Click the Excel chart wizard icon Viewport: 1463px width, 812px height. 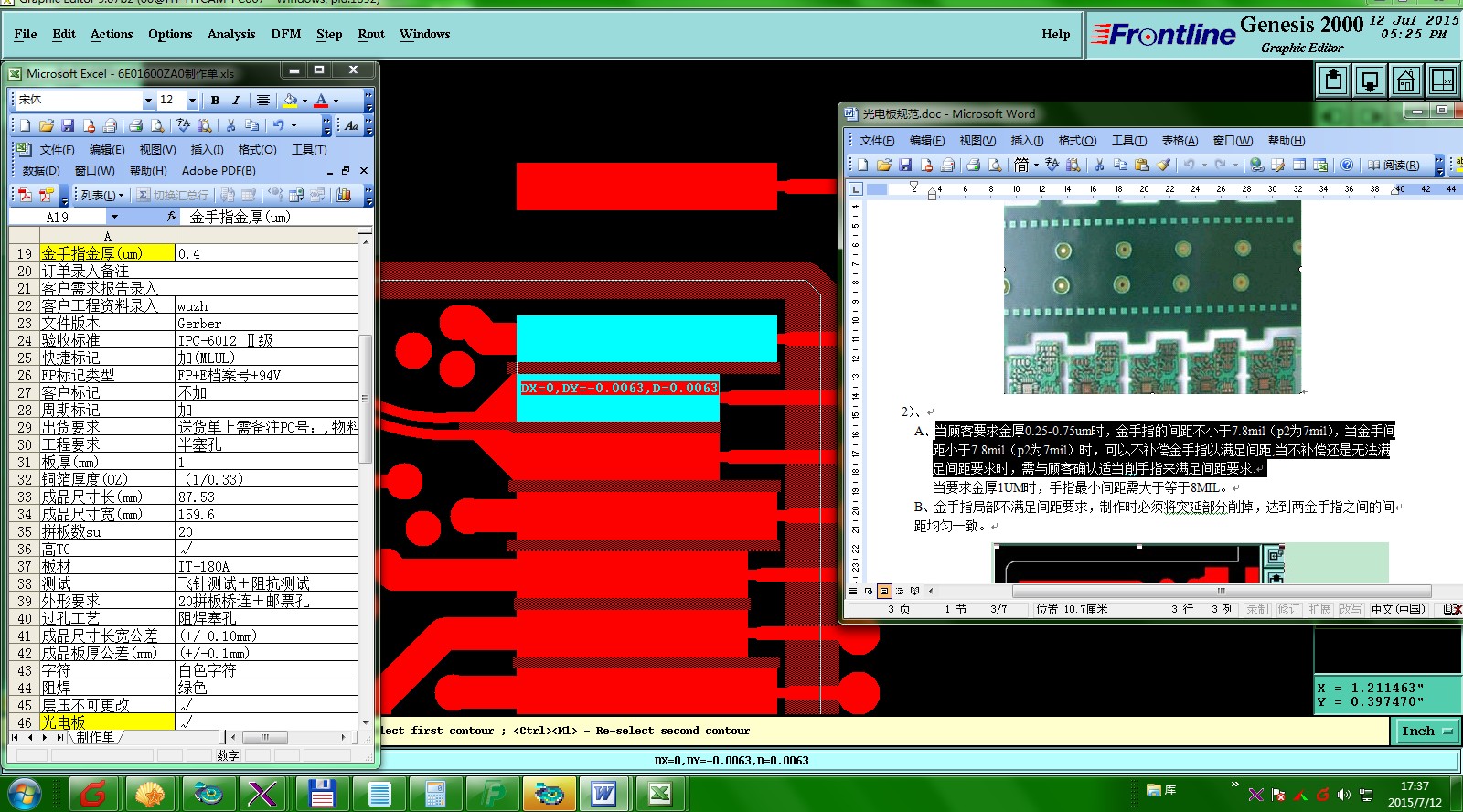coord(344,195)
